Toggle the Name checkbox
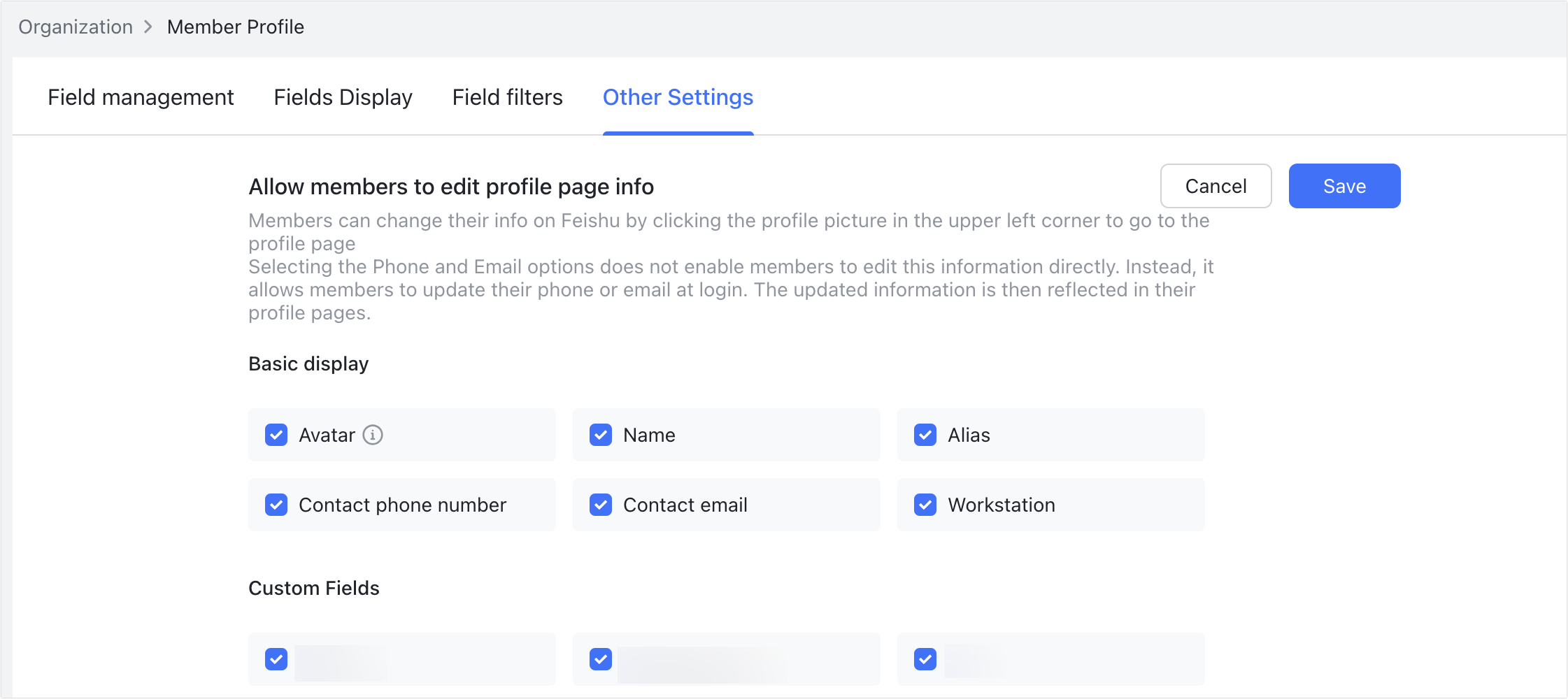Viewport: 1568px width, 699px height. (x=601, y=435)
